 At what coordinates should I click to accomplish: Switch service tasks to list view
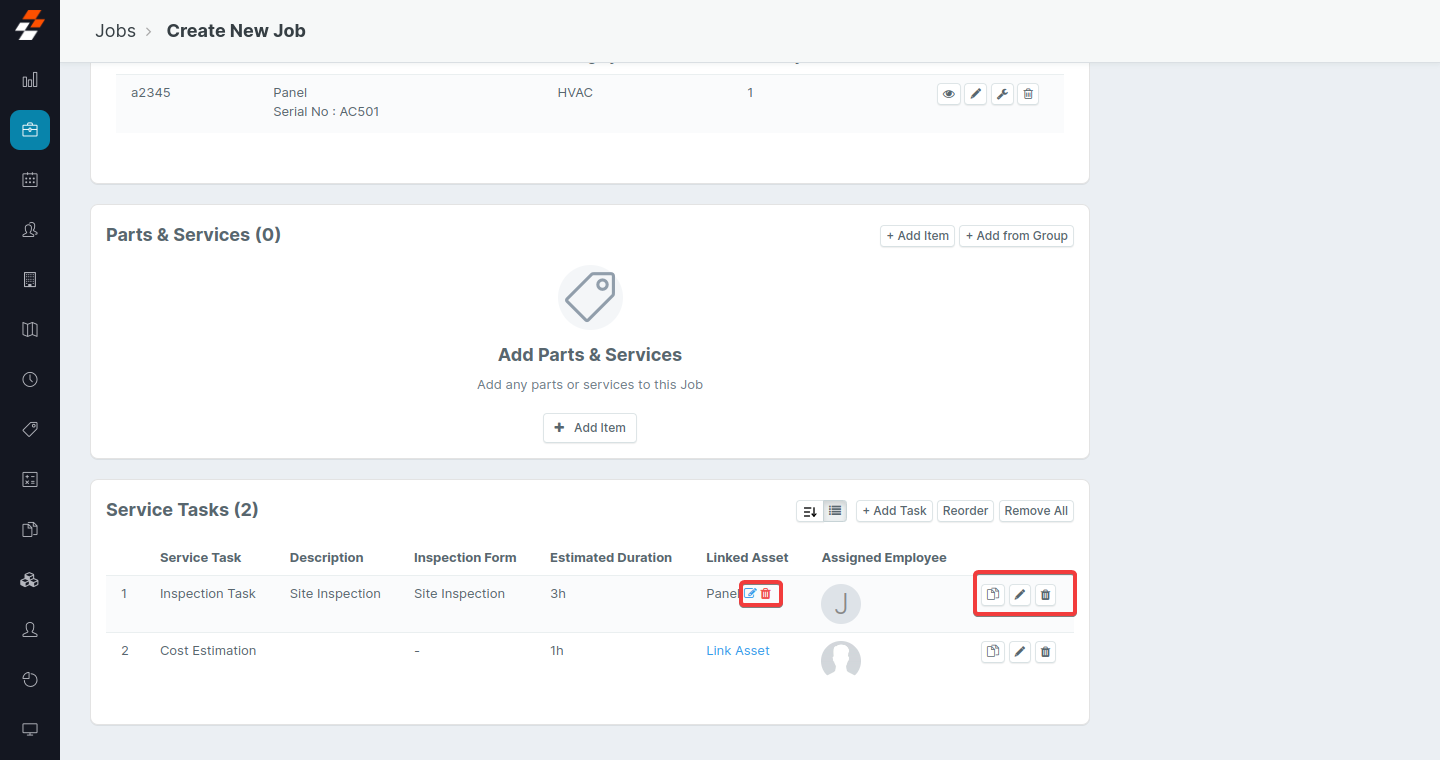click(x=835, y=511)
